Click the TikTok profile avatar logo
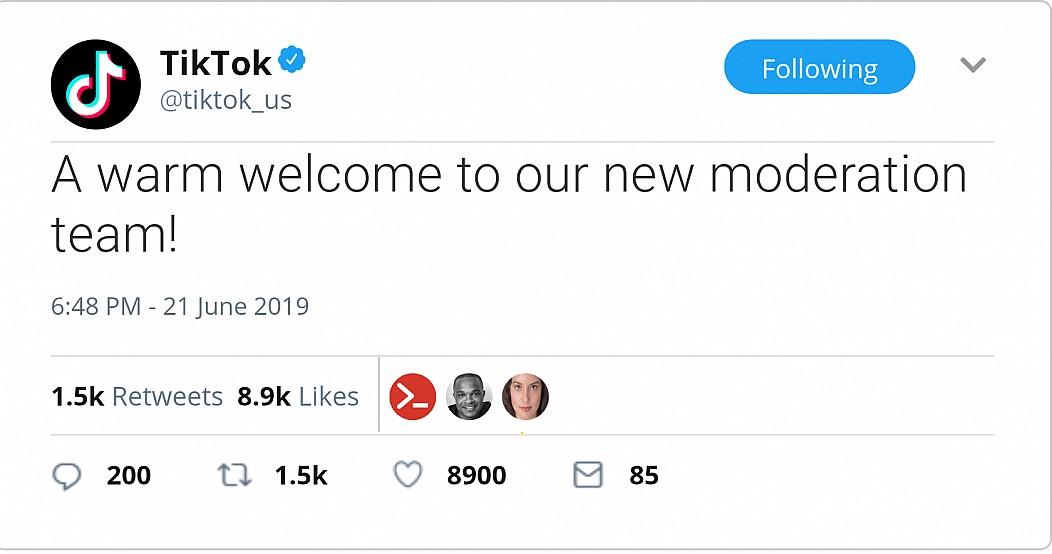 (x=96, y=85)
